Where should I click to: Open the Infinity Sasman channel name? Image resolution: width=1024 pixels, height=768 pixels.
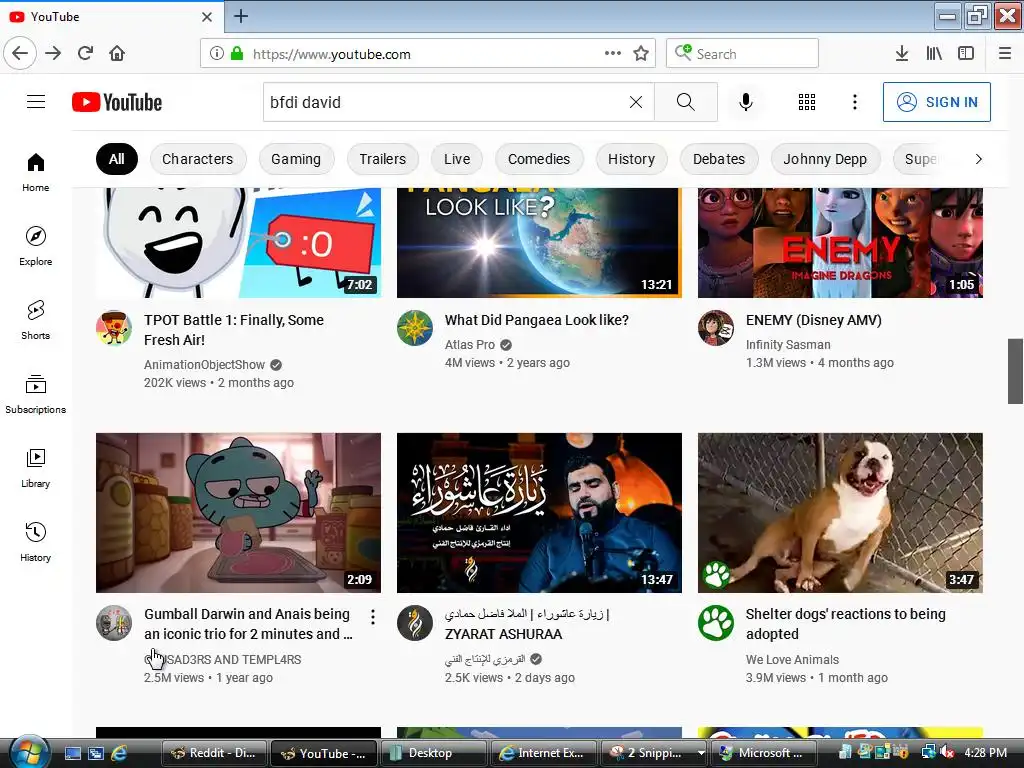coord(788,344)
